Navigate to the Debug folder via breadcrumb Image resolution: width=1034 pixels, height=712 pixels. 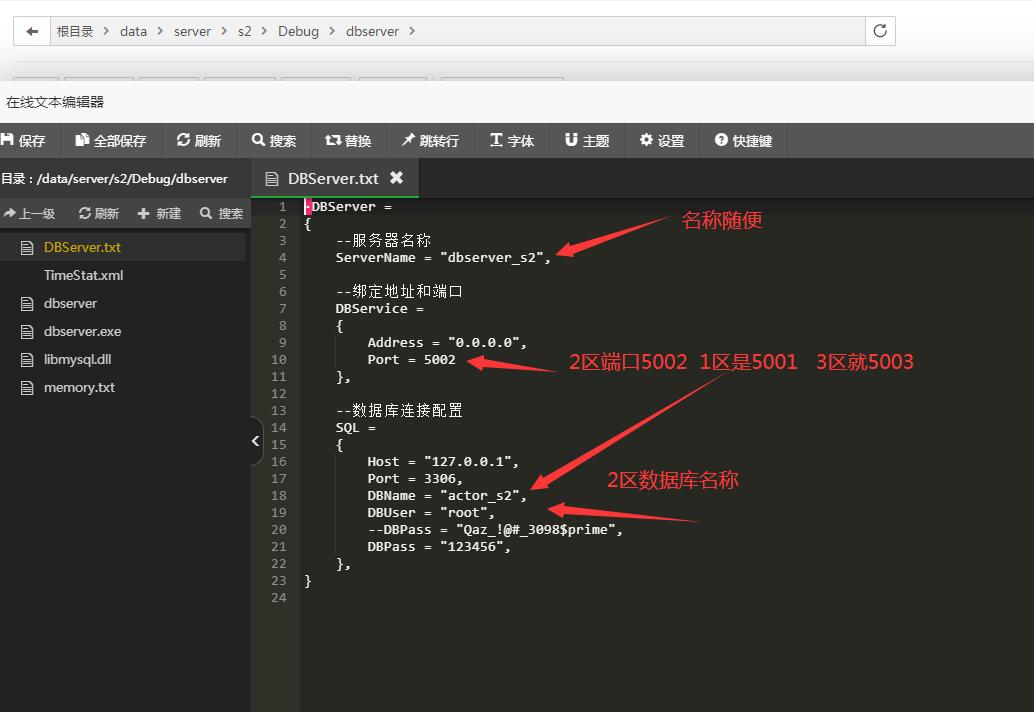tap(298, 31)
